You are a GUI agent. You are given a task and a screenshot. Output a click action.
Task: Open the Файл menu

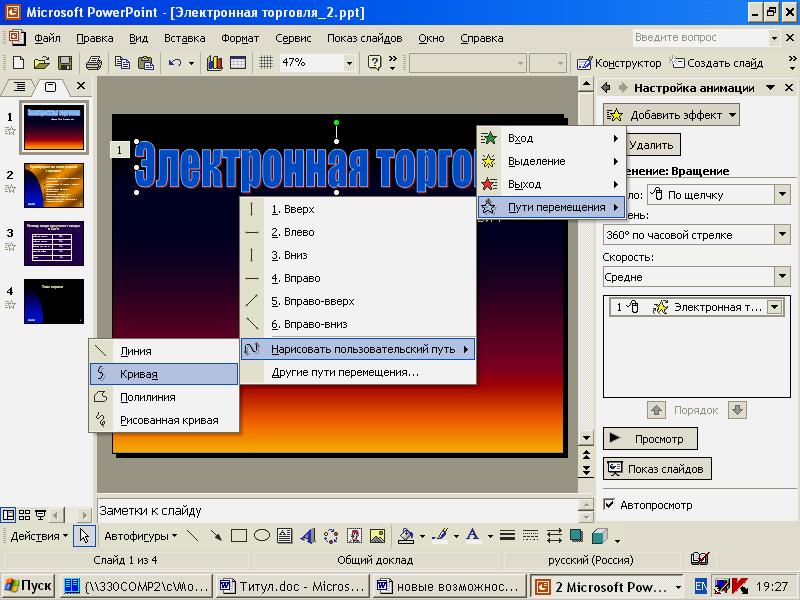[47, 38]
